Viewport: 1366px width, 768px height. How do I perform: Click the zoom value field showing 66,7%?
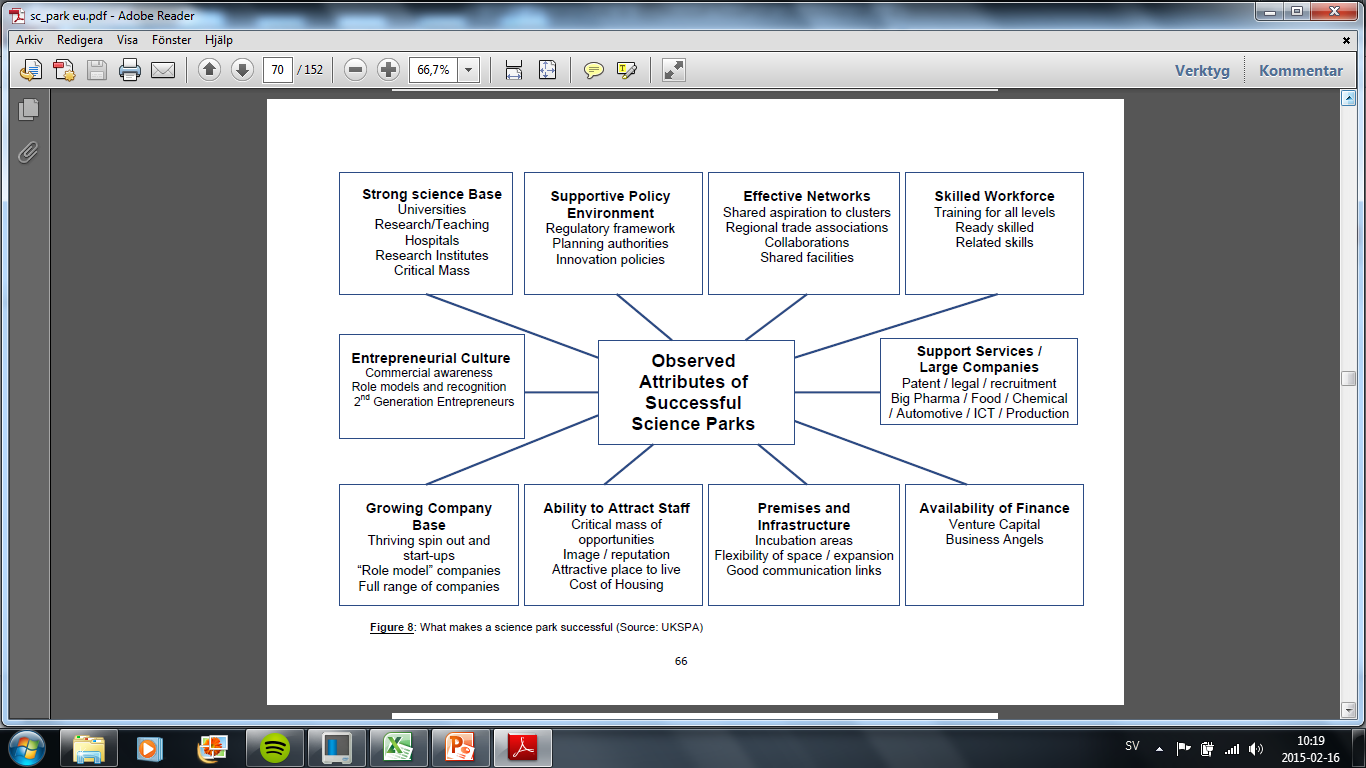click(433, 70)
